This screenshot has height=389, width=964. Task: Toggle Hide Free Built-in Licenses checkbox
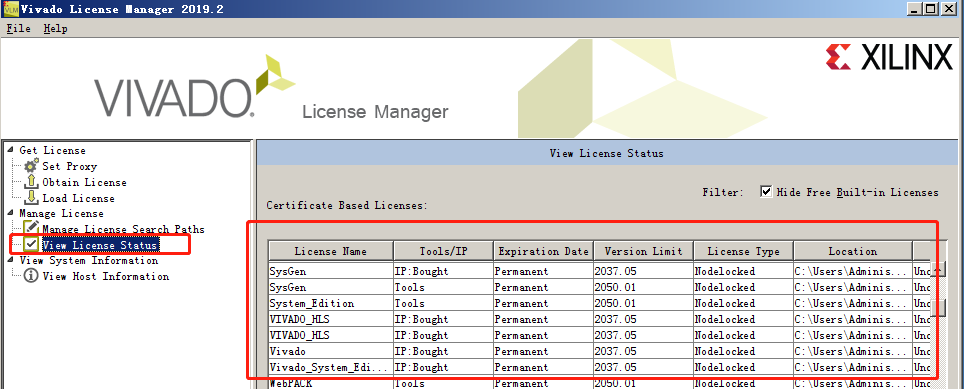click(x=766, y=192)
